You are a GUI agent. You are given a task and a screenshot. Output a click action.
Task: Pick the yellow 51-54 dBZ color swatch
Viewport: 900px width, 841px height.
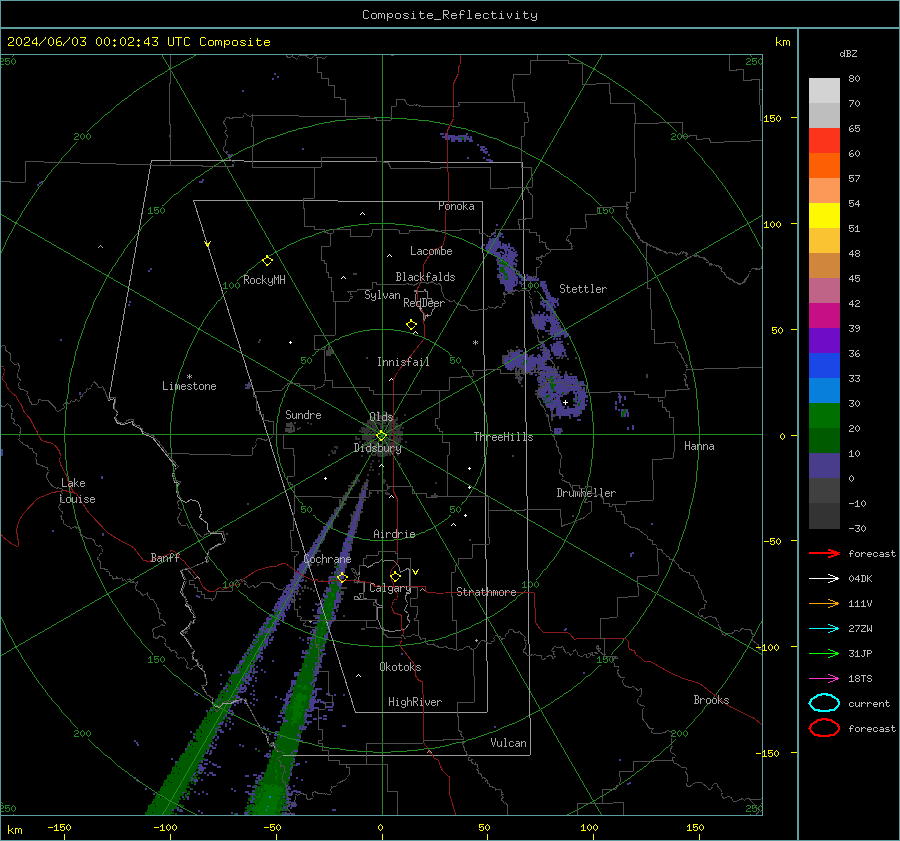[824, 216]
